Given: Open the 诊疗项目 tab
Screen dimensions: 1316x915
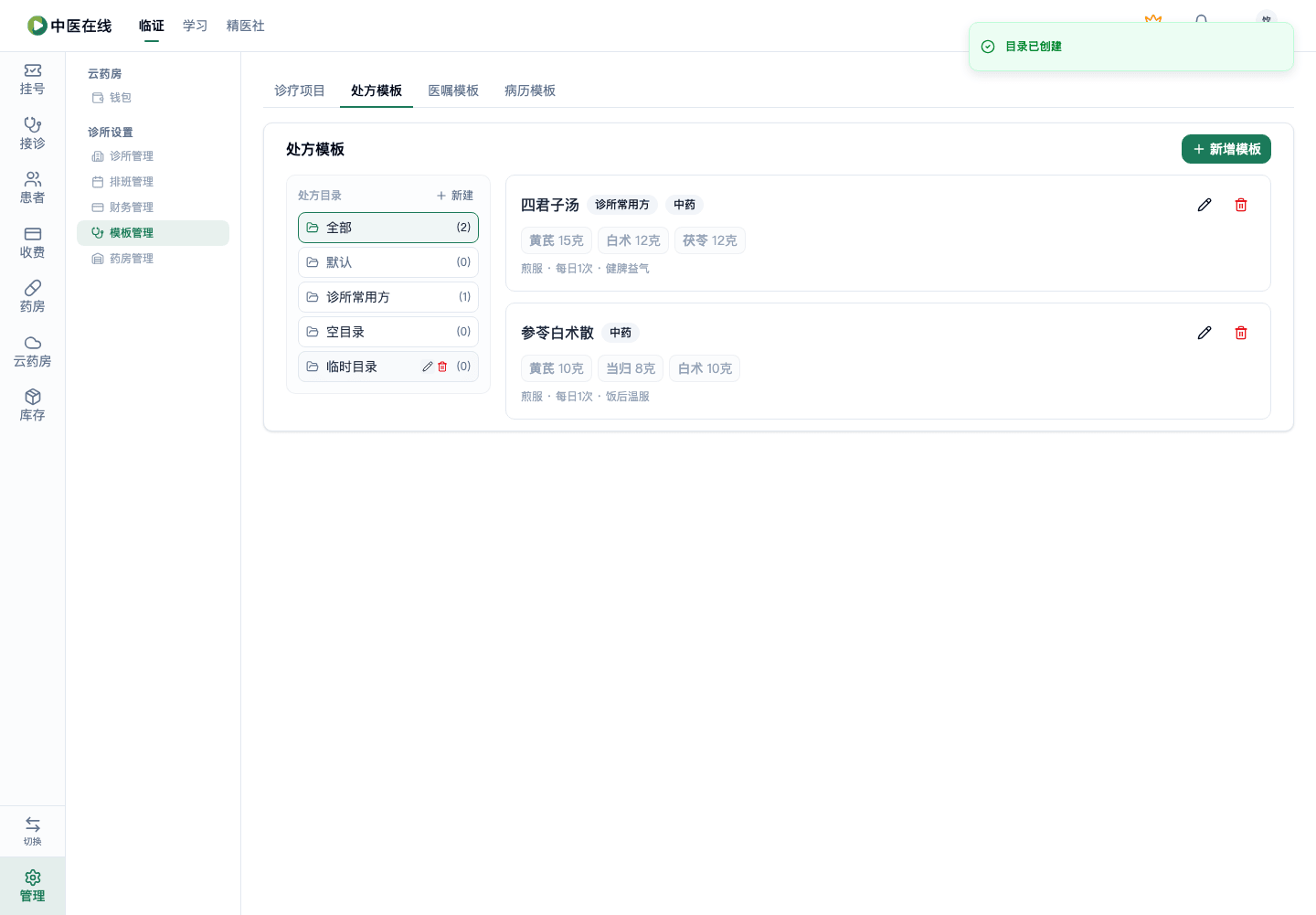Looking at the screenshot, I should [300, 90].
